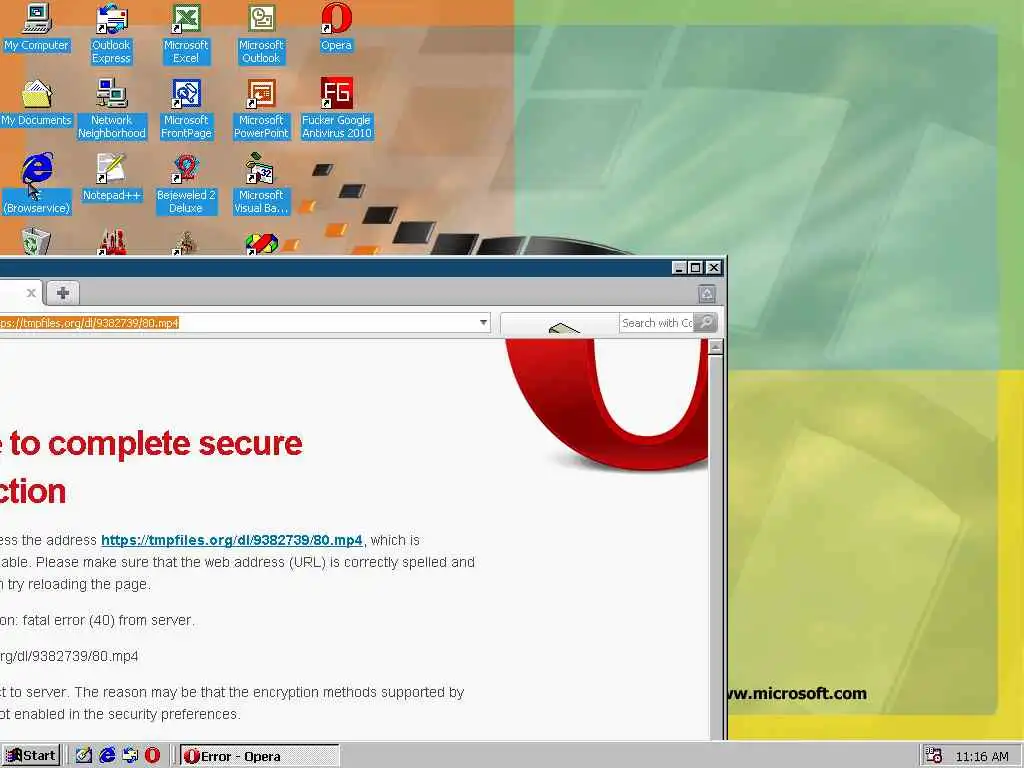Viewport: 1024px width, 768px height.
Task: Launch Opera from the quick launch bar
Action: coord(153,756)
